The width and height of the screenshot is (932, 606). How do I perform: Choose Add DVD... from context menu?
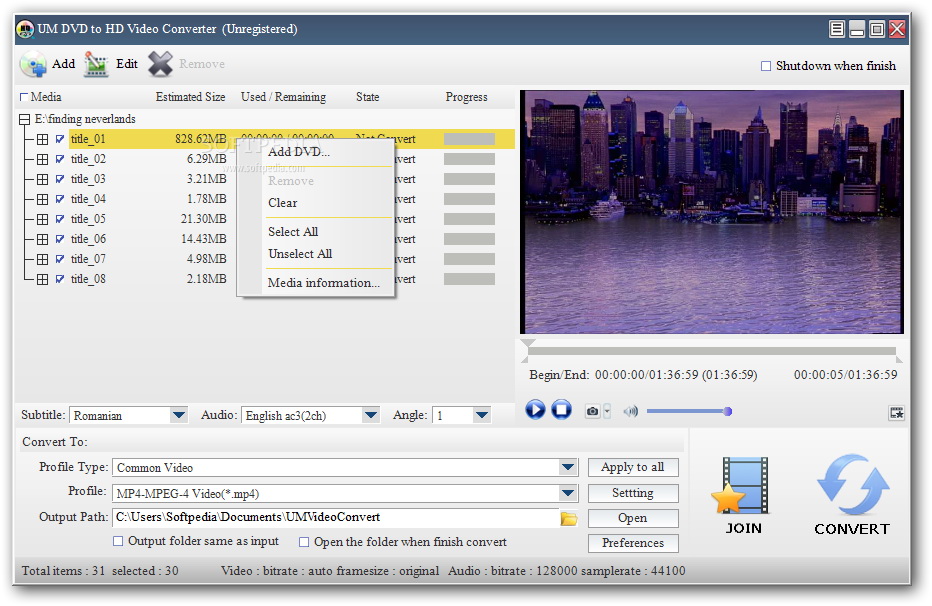tap(298, 152)
